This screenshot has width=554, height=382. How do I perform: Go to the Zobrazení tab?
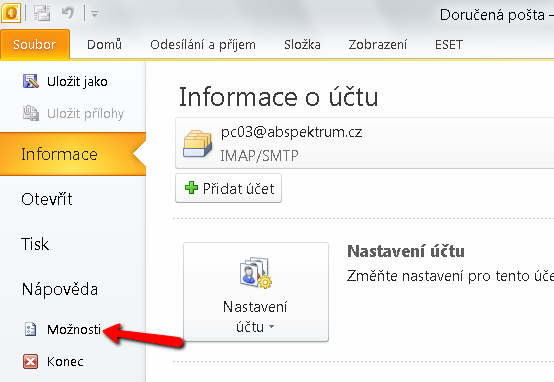(378, 45)
